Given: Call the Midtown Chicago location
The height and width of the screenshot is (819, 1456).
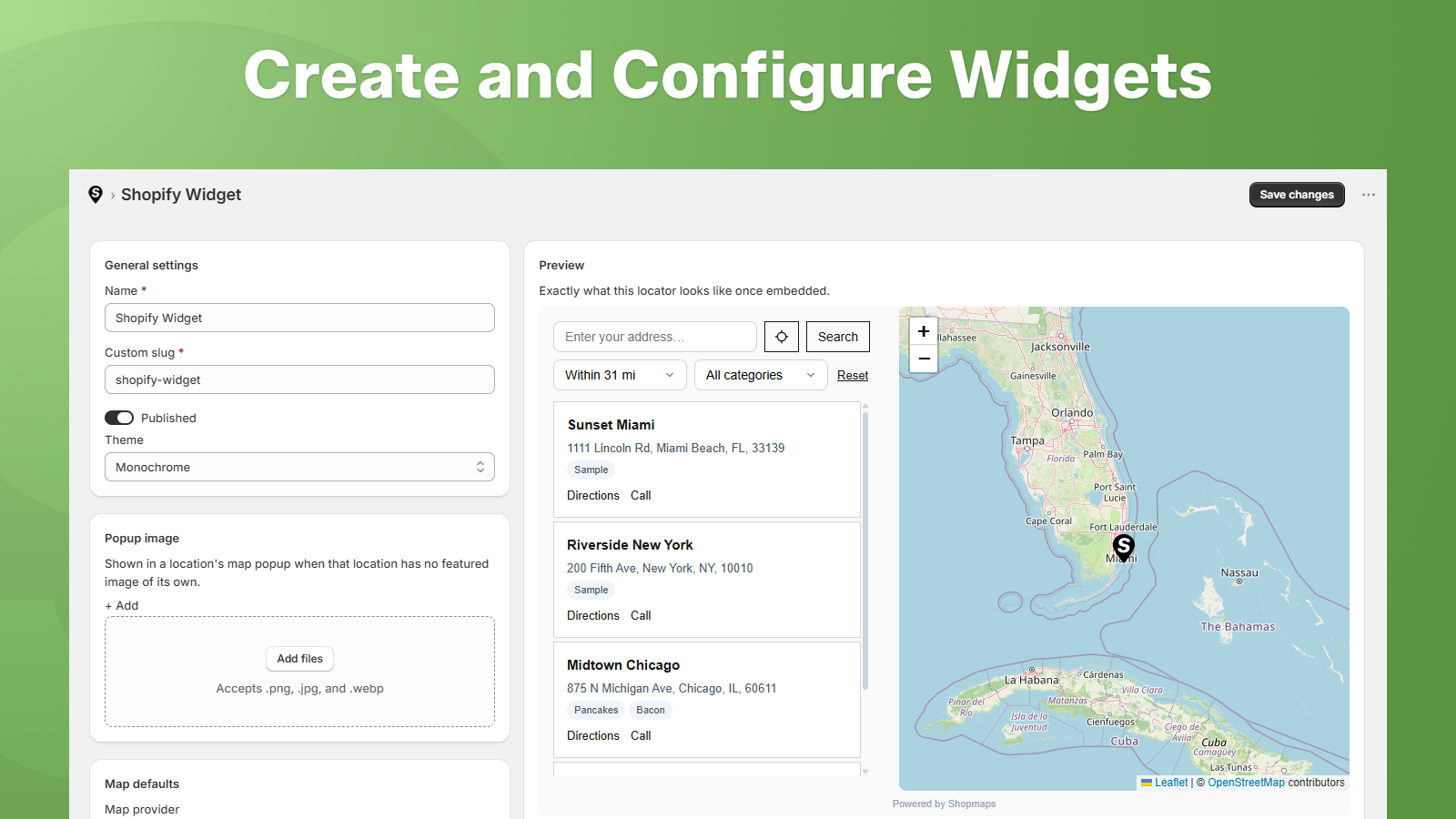Looking at the screenshot, I should 641,735.
